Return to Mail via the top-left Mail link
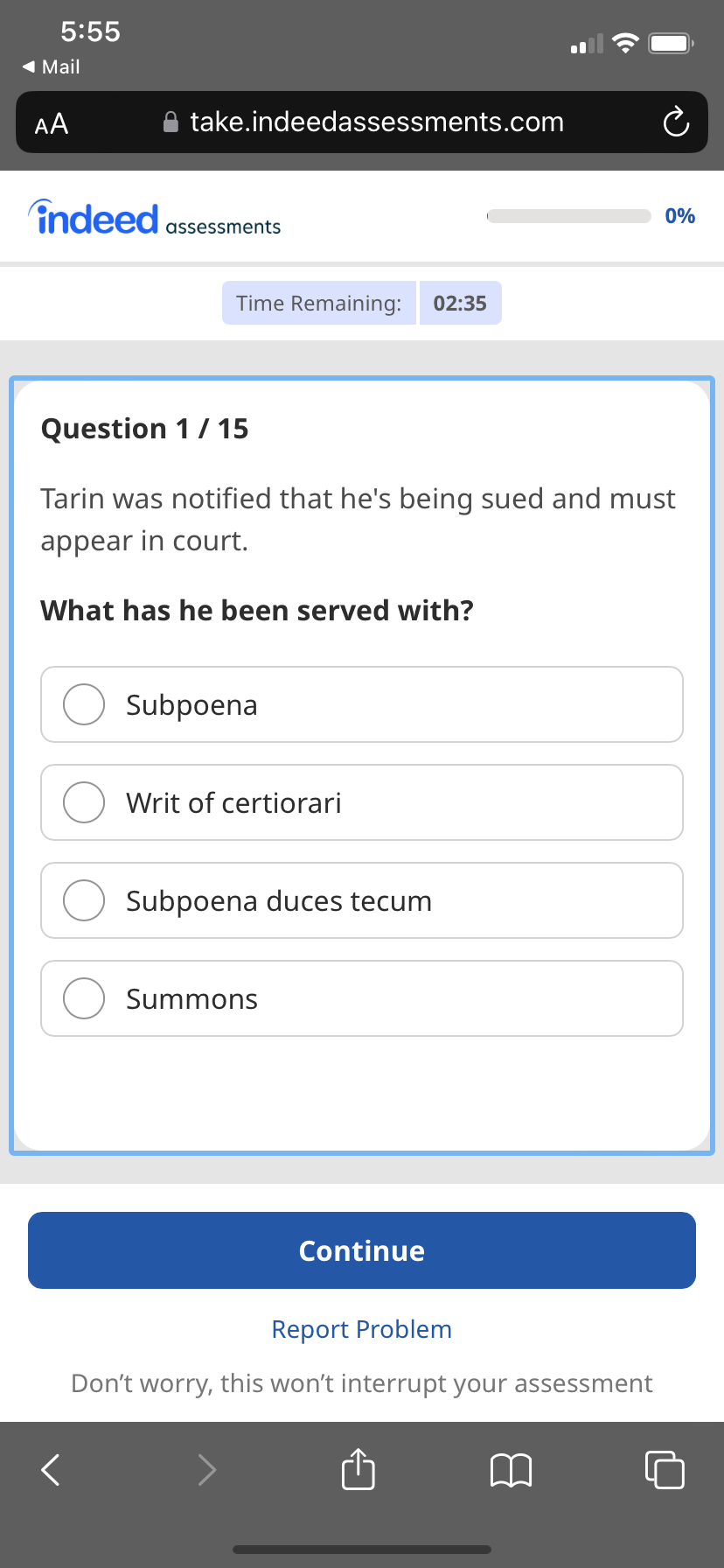The height and width of the screenshot is (1568, 724). coord(50,66)
